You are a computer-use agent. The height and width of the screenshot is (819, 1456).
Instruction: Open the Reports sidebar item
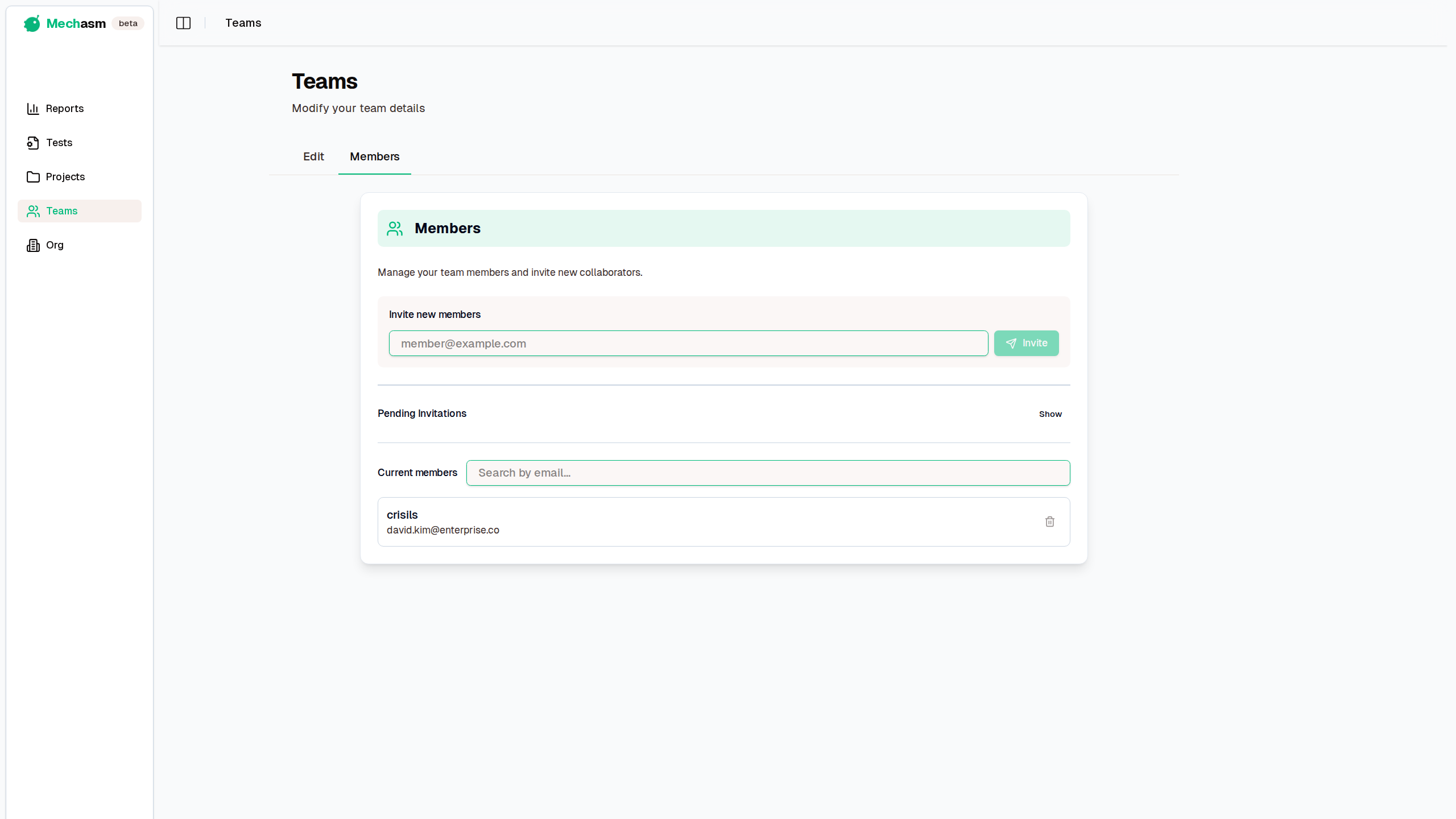click(x=65, y=109)
